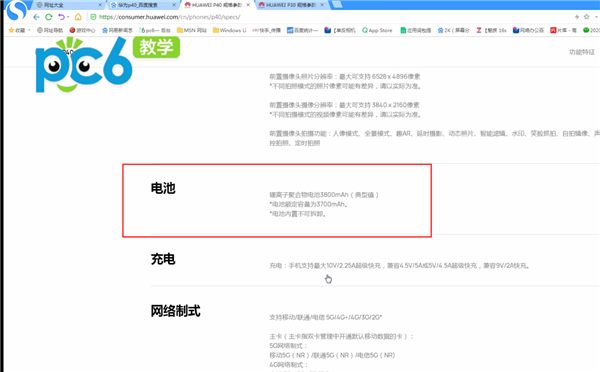The width and height of the screenshot is (600, 372).
Task: Click the purple undo-close-tab arrow
Action: pos(61,17)
